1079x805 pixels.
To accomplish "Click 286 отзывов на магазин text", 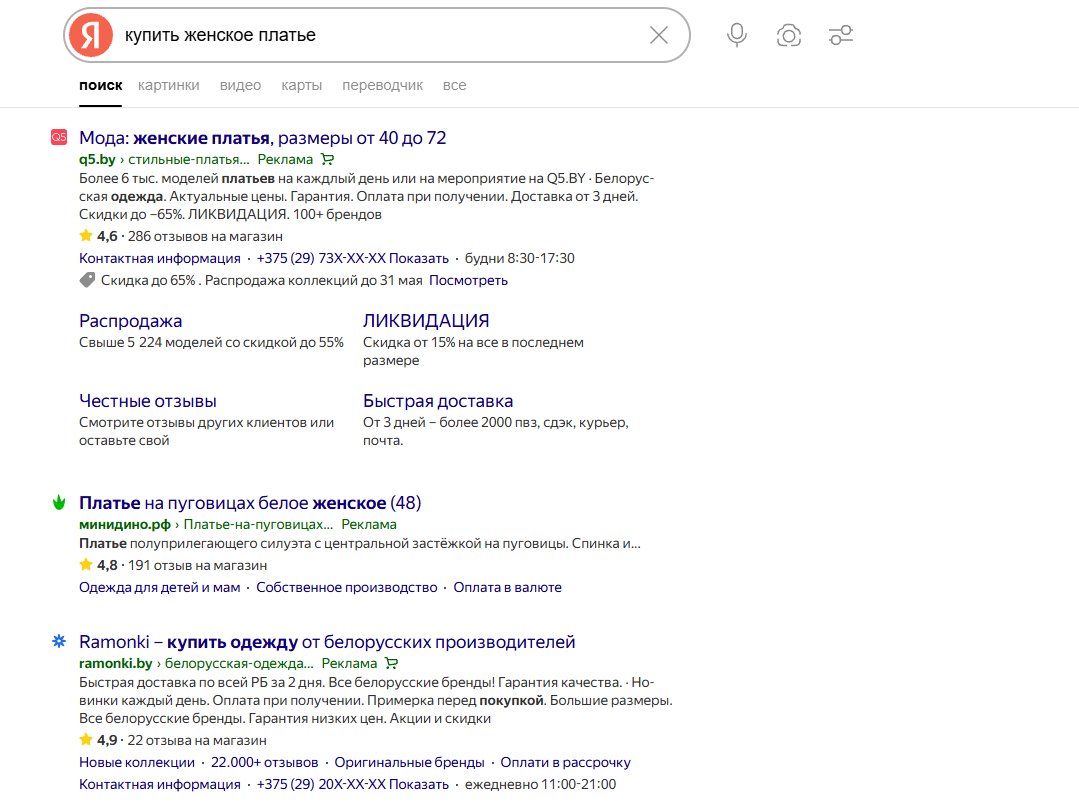I will pos(205,236).
